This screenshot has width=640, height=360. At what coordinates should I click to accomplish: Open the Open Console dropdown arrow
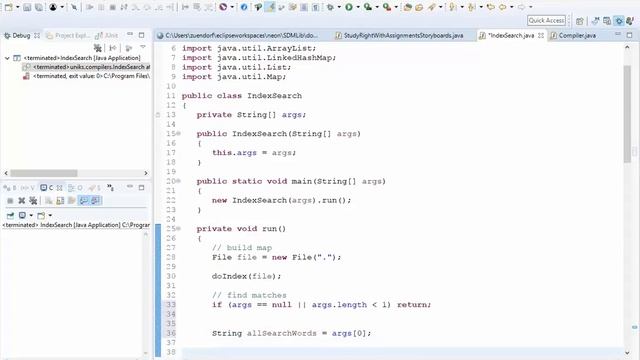click(x=50, y=215)
